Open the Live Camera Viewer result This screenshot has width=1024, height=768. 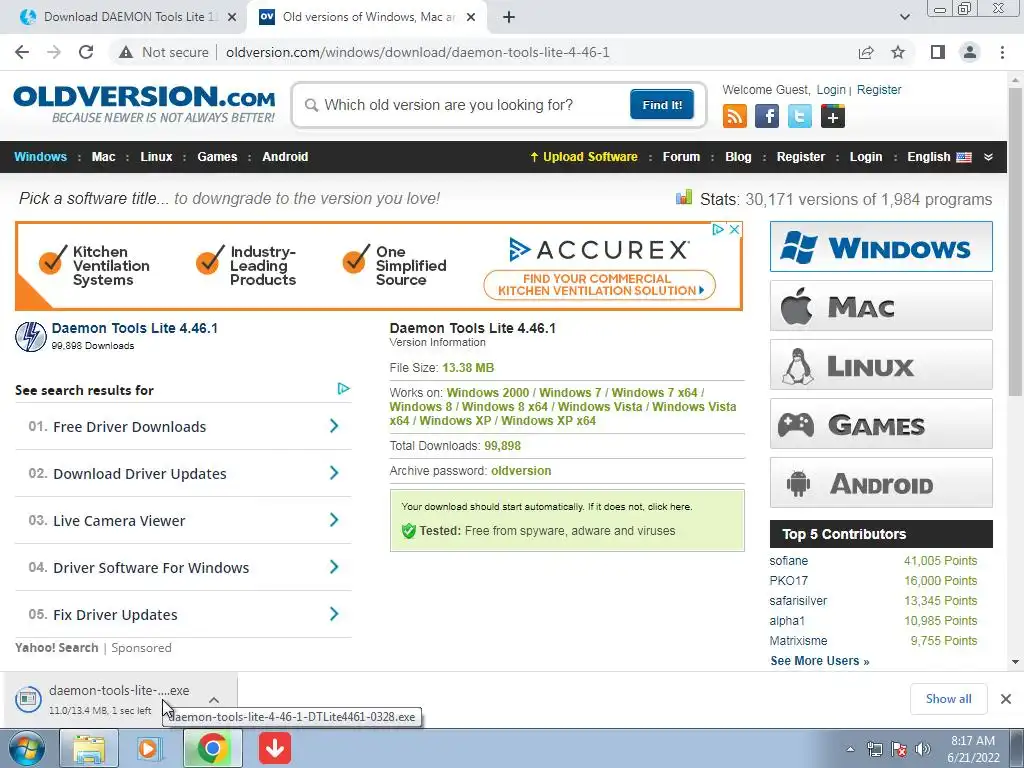point(184,520)
